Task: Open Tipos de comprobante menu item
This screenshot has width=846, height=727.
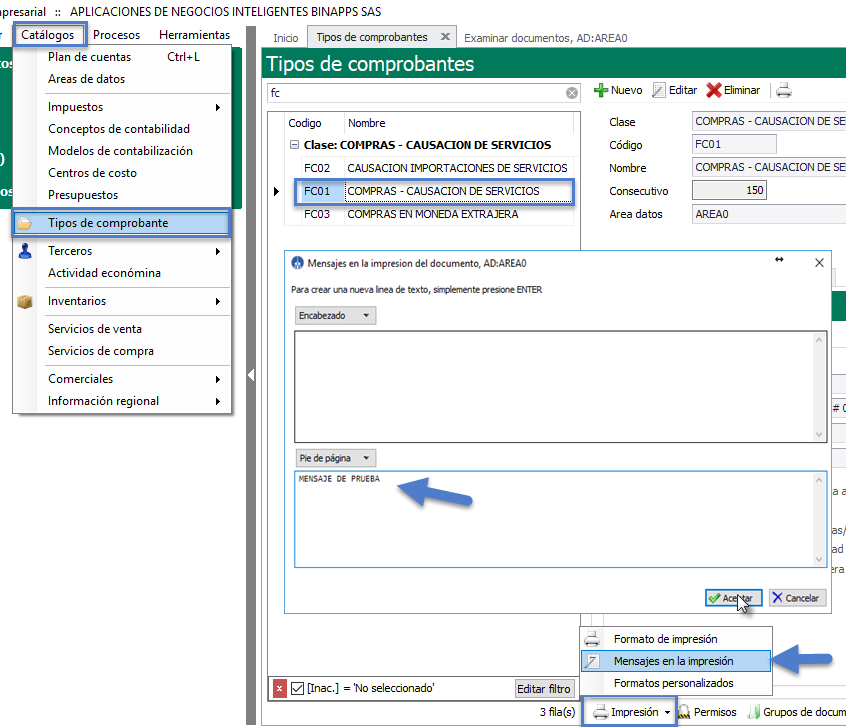Action: [x=122, y=223]
